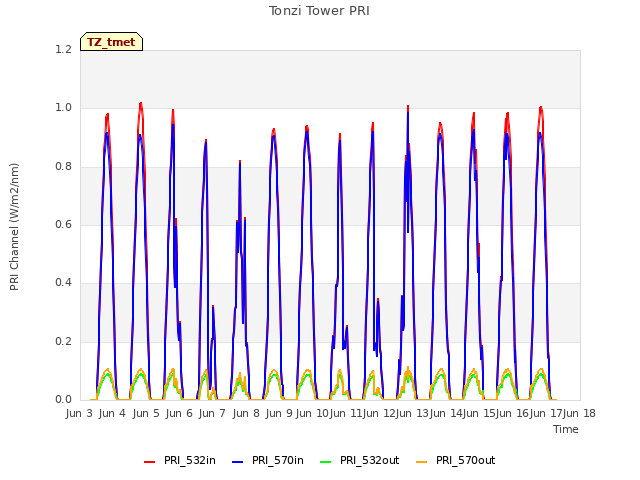Click the Jun 4 x-axis tick label
Image resolution: width=640 pixels, height=480 pixels.
(112, 413)
